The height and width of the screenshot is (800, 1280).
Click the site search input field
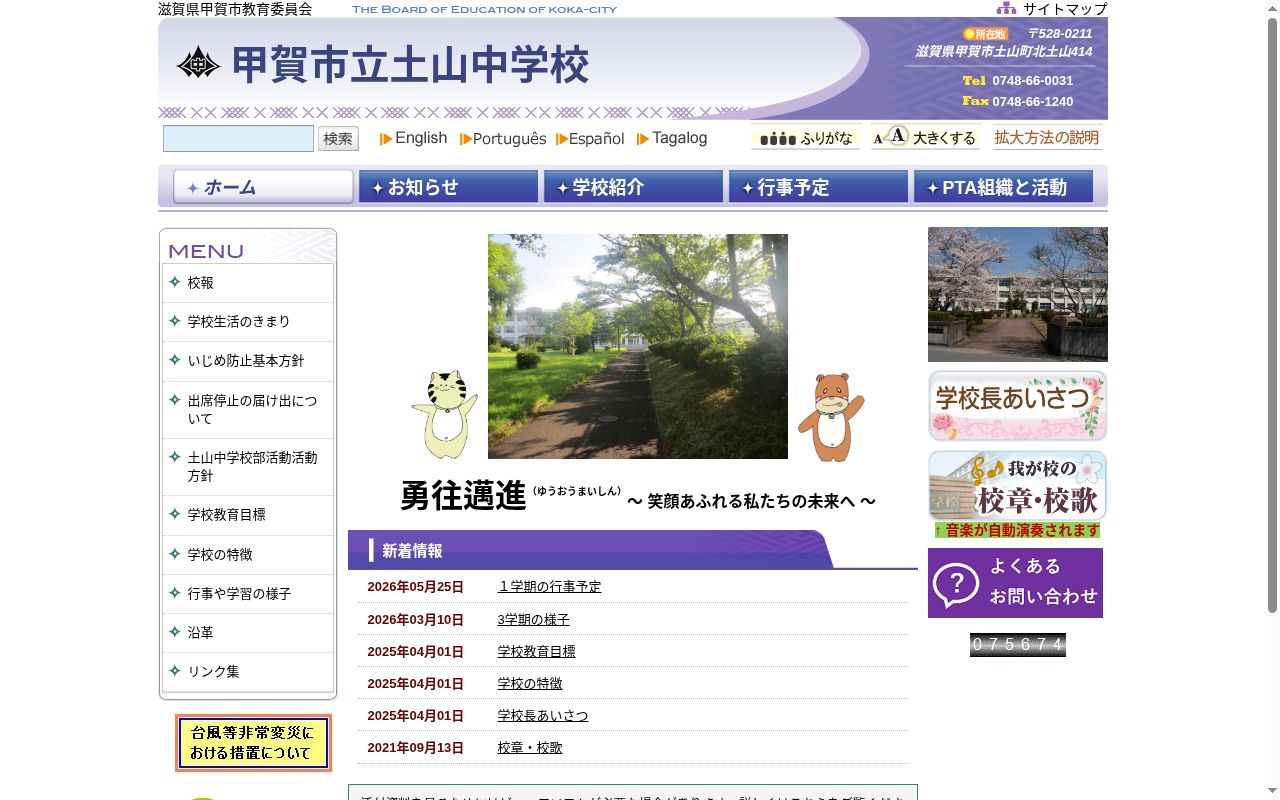(239, 139)
